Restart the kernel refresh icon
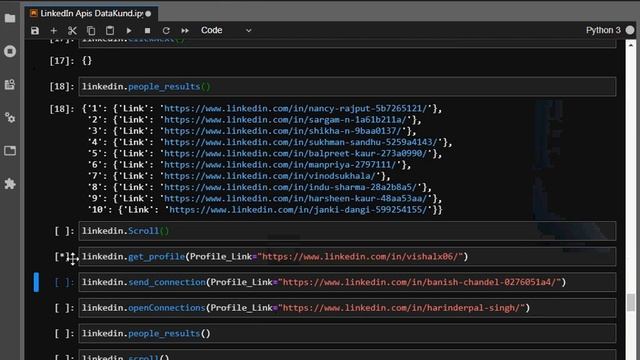This screenshot has width=640, height=360. (x=166, y=31)
